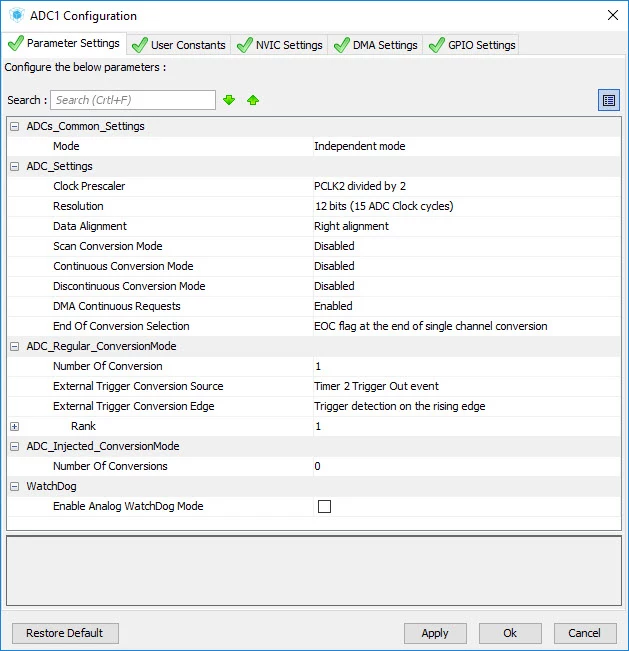The height and width of the screenshot is (651, 629).
Task: Collapse the ADC_Settings group
Action: point(15,166)
